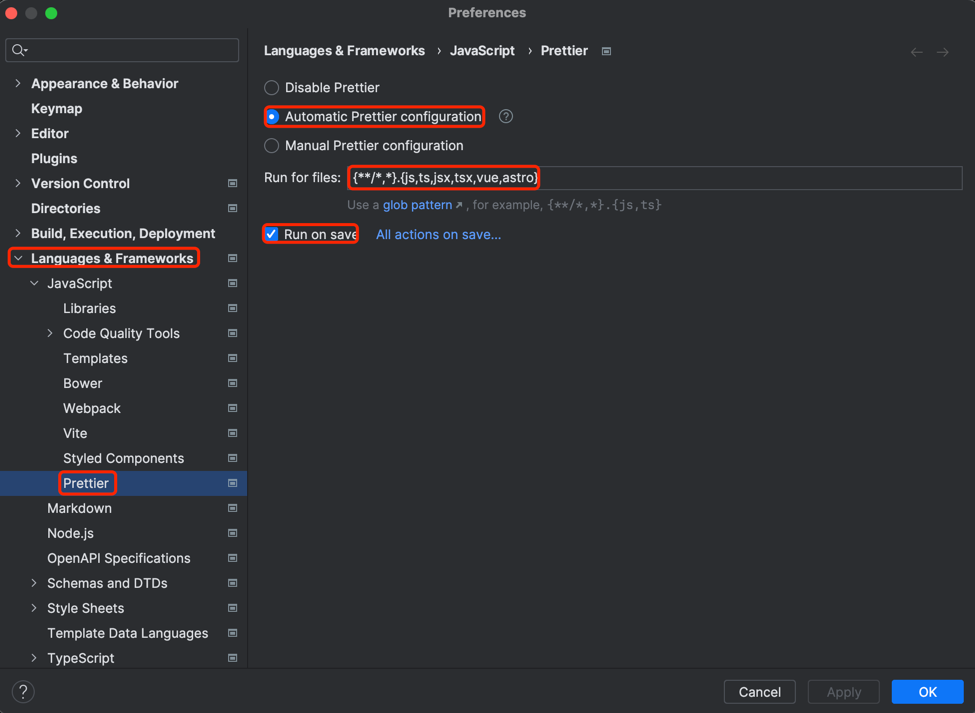975x713 pixels.
Task: Select Libraries under JavaScript
Action: 90,308
